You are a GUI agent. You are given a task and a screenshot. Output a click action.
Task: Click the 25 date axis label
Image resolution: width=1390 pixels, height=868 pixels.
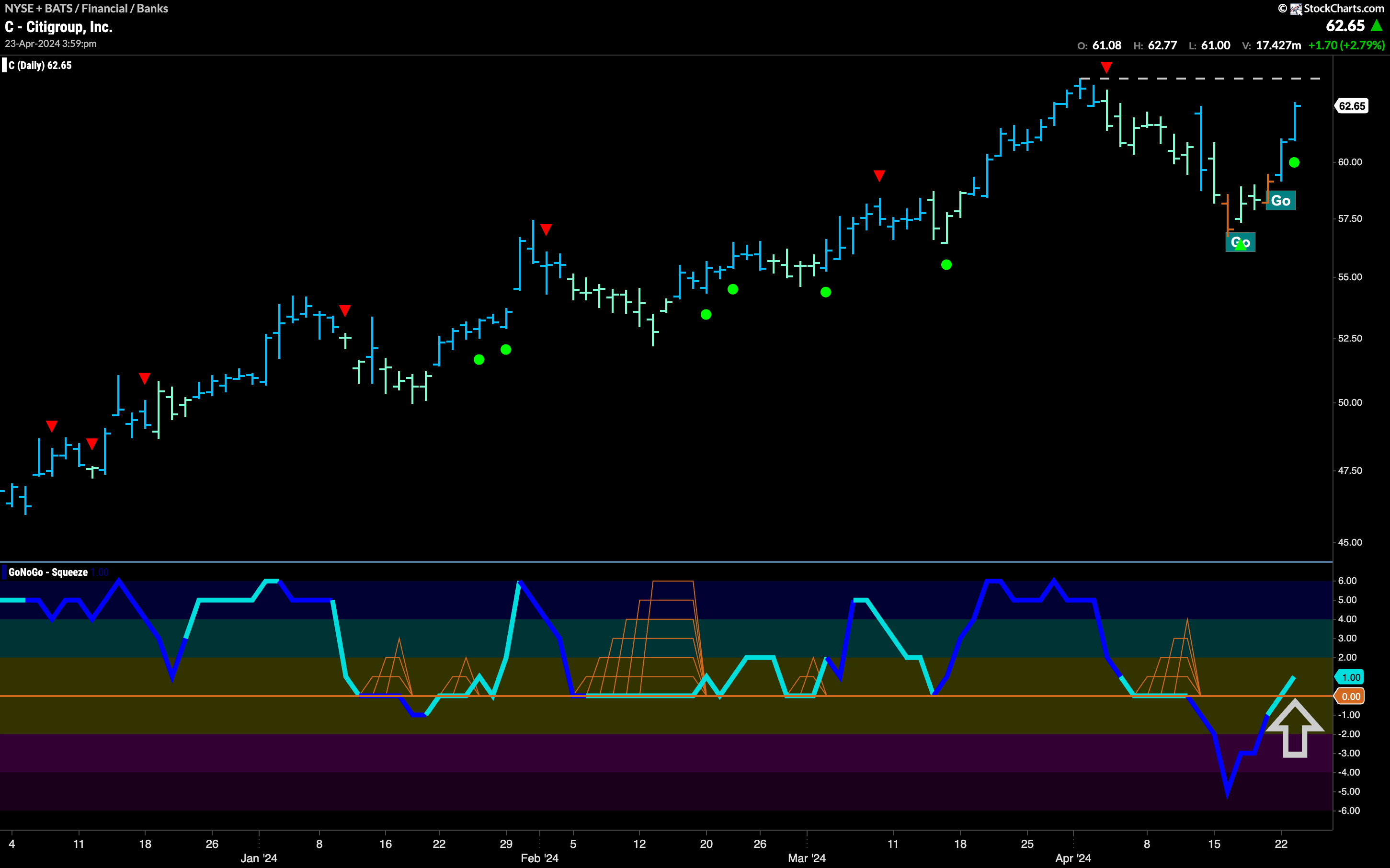point(1027,844)
